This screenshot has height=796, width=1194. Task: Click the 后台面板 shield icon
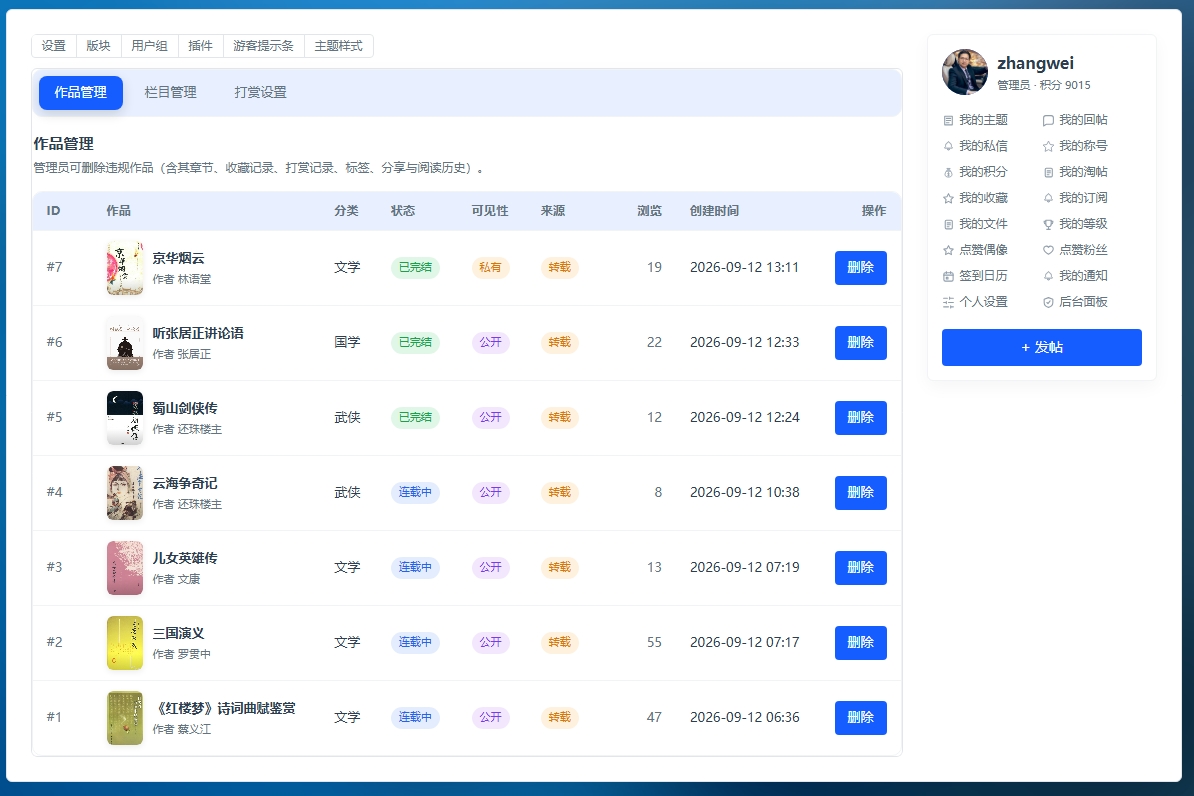point(1048,302)
